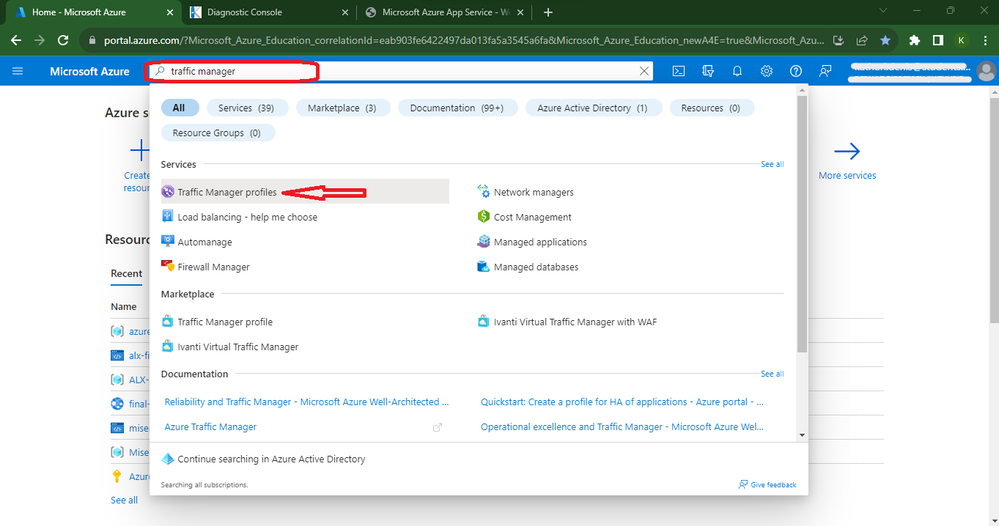Viewport: 999px width, 526px height.
Task: Open Chrome side panel icon
Action: [x=938, y=40]
